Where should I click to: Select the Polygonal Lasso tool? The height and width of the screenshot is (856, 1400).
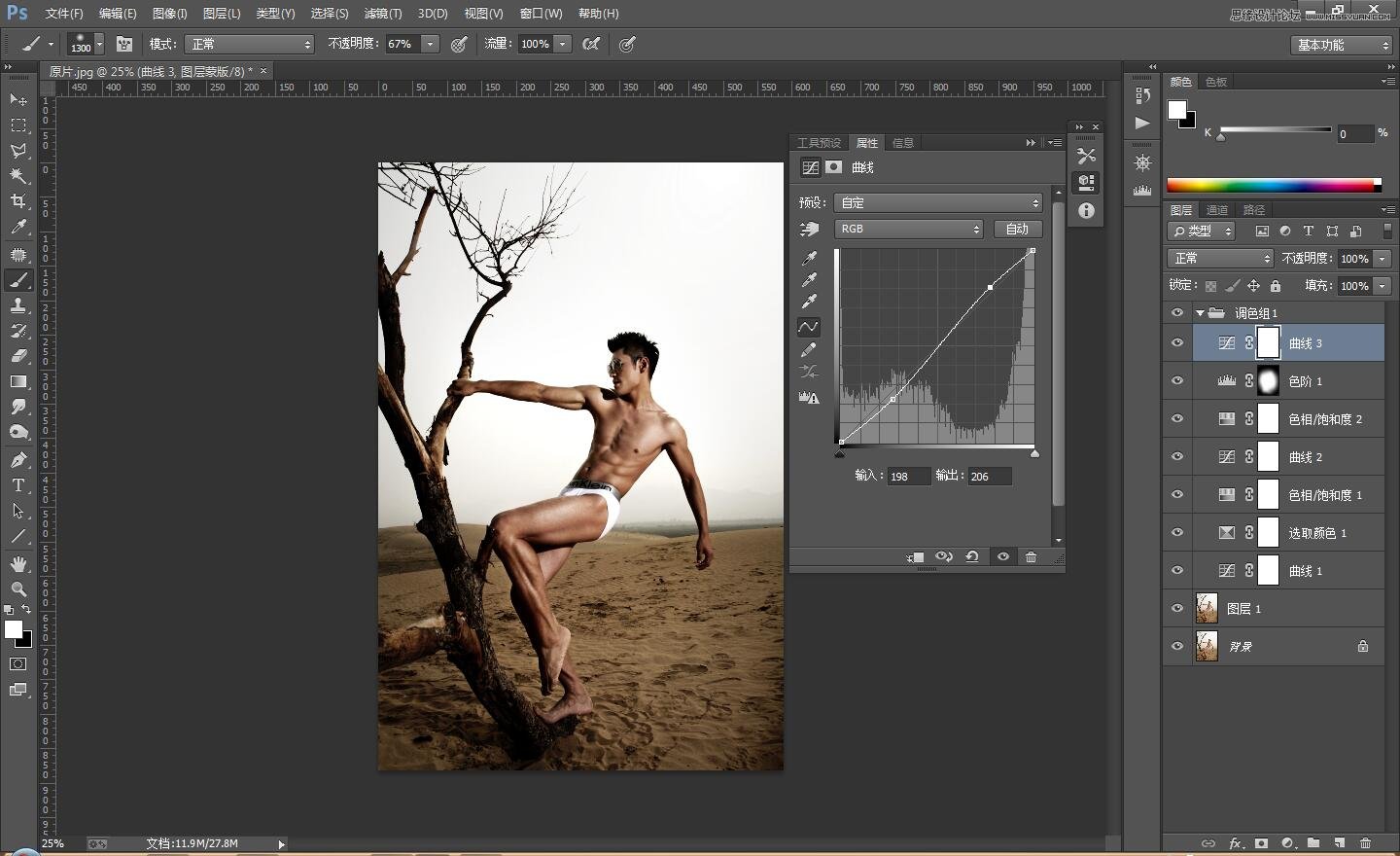click(18, 151)
